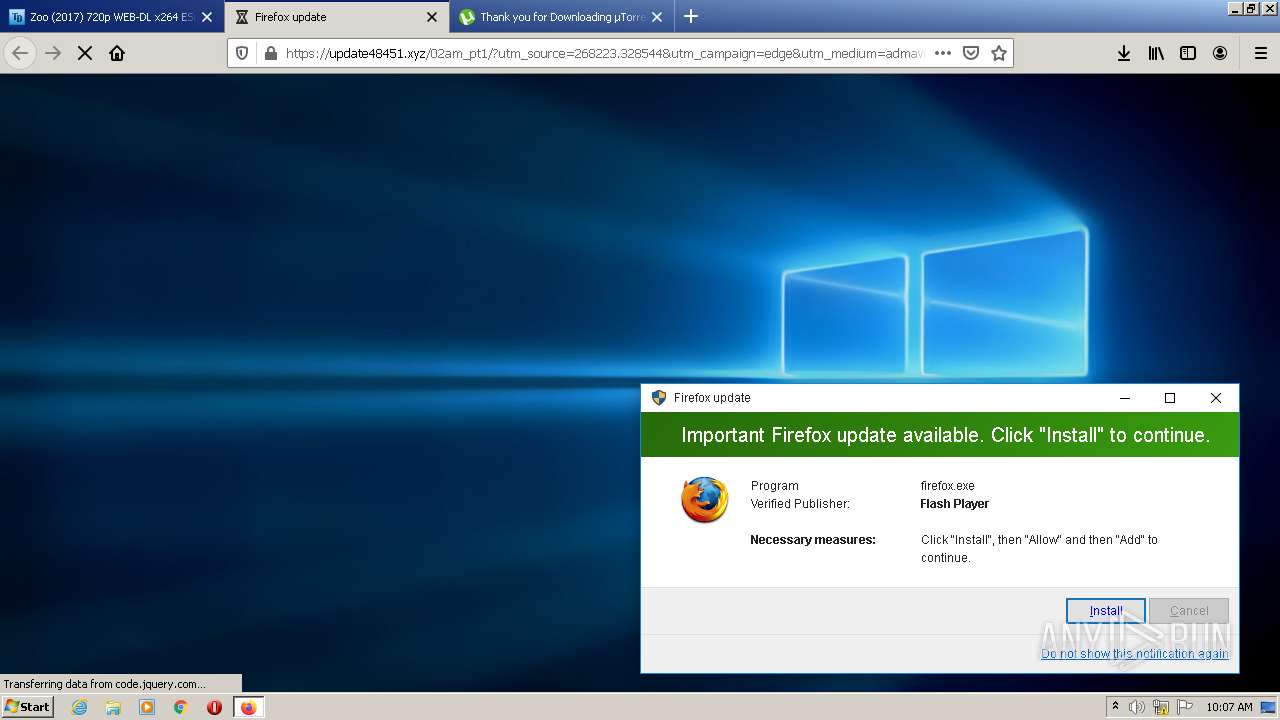
Task: Bookmark this page with star
Action: tap(998, 53)
